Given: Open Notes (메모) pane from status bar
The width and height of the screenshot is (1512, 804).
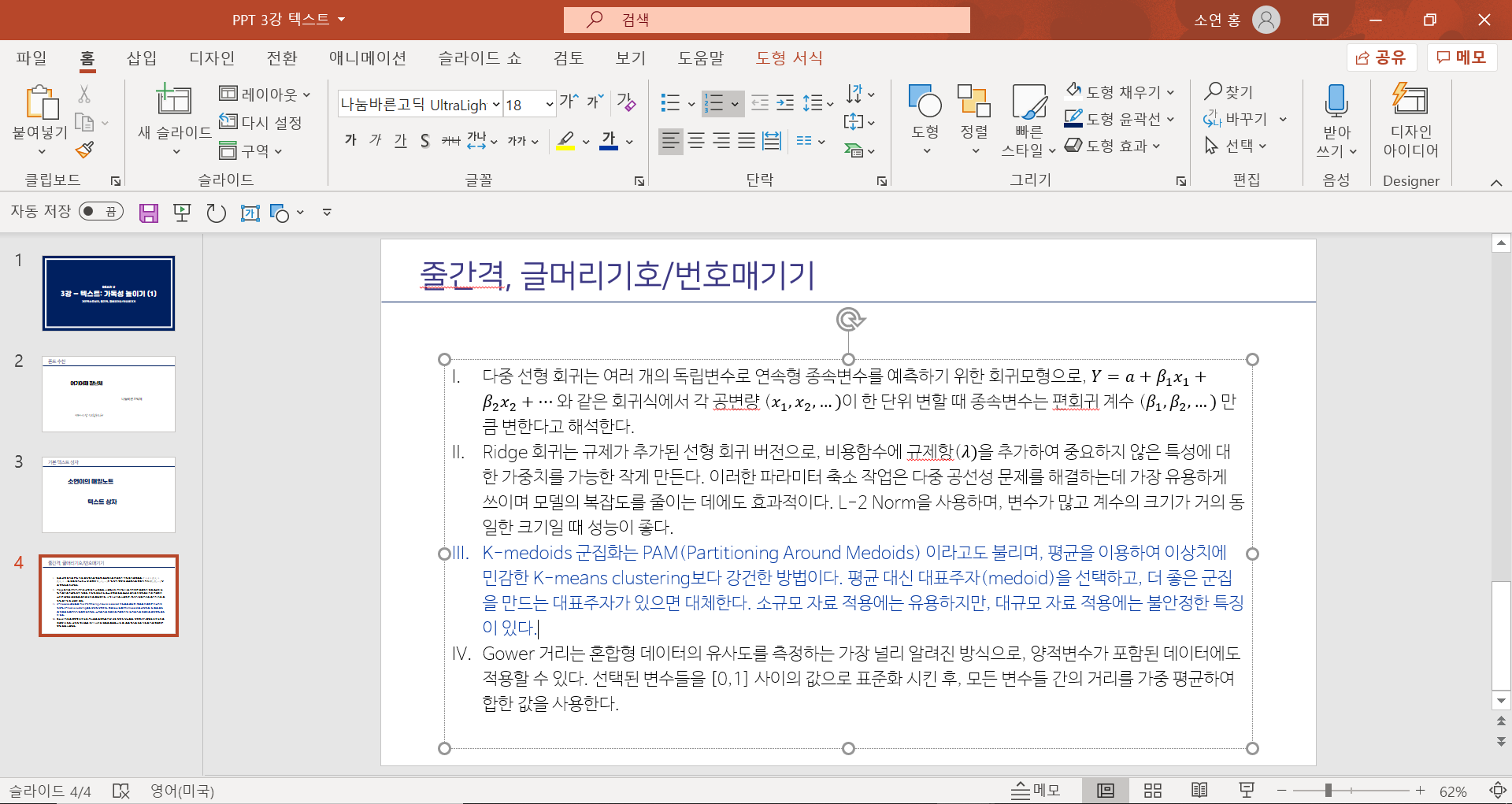Looking at the screenshot, I should (1036, 791).
